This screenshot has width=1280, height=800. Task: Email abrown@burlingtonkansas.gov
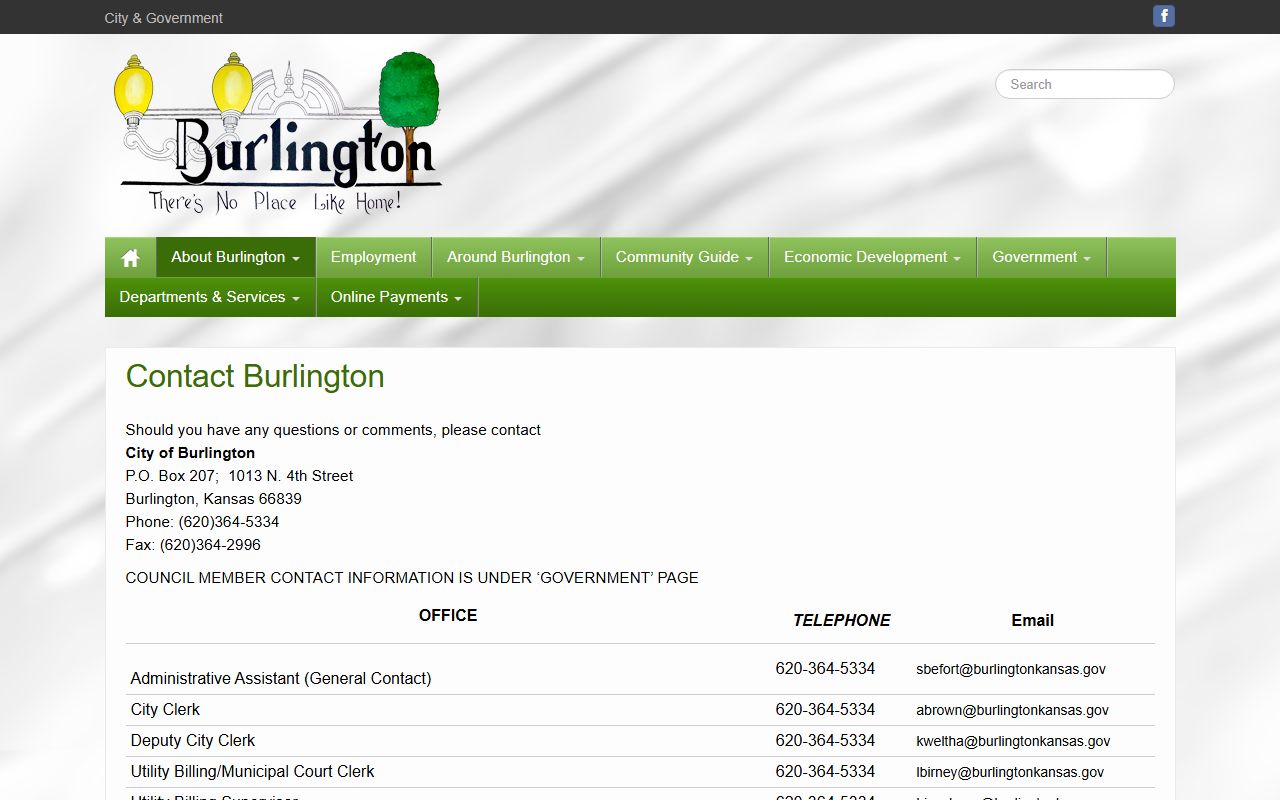(x=1012, y=710)
